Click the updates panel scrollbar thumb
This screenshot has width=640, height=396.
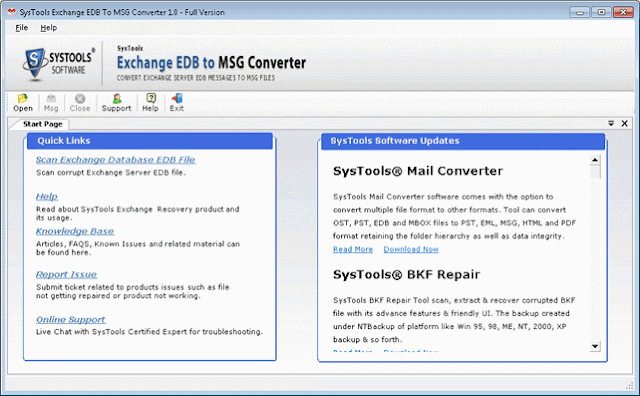tap(595, 171)
